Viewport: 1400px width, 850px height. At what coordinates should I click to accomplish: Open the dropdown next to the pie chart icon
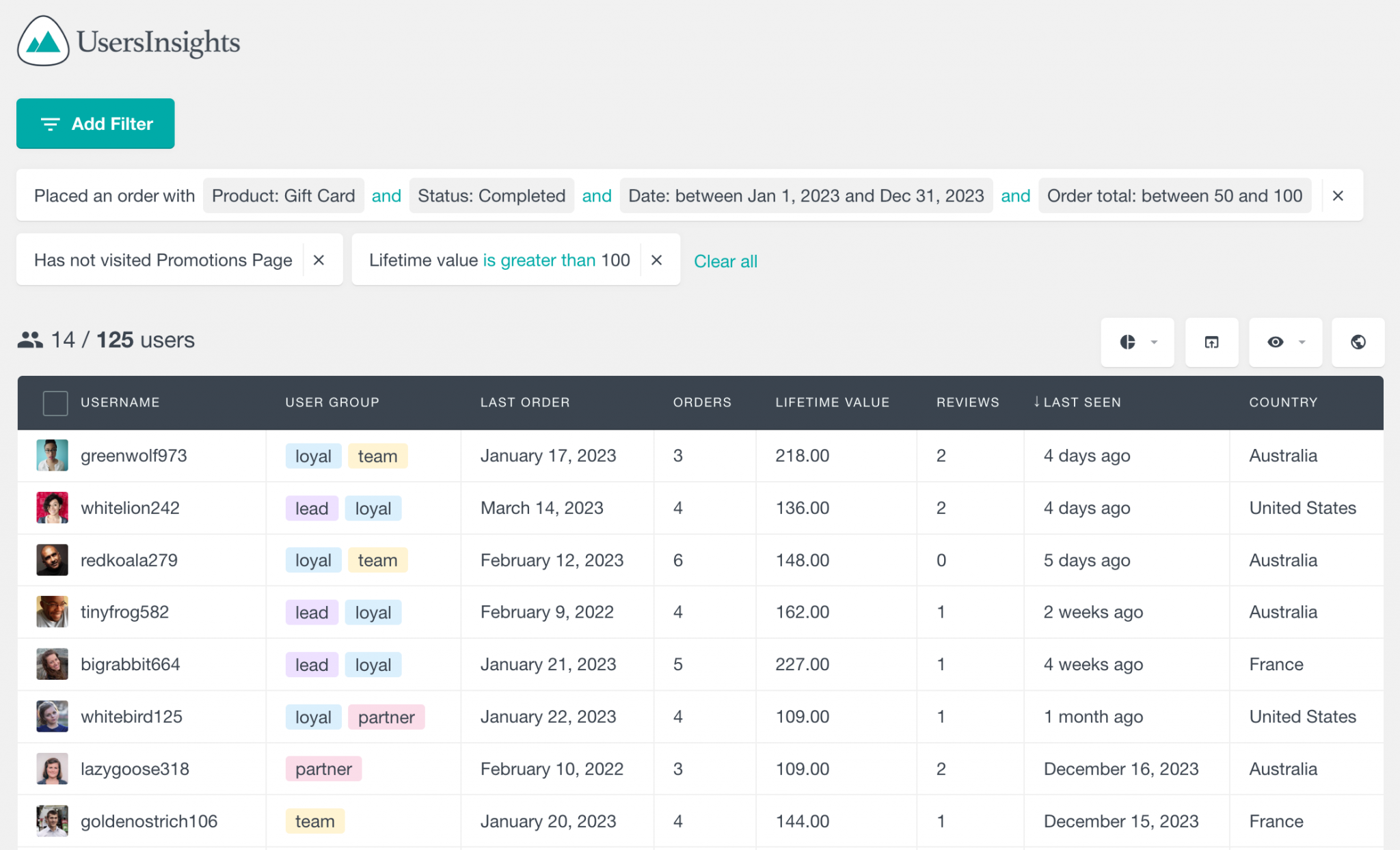(1154, 342)
